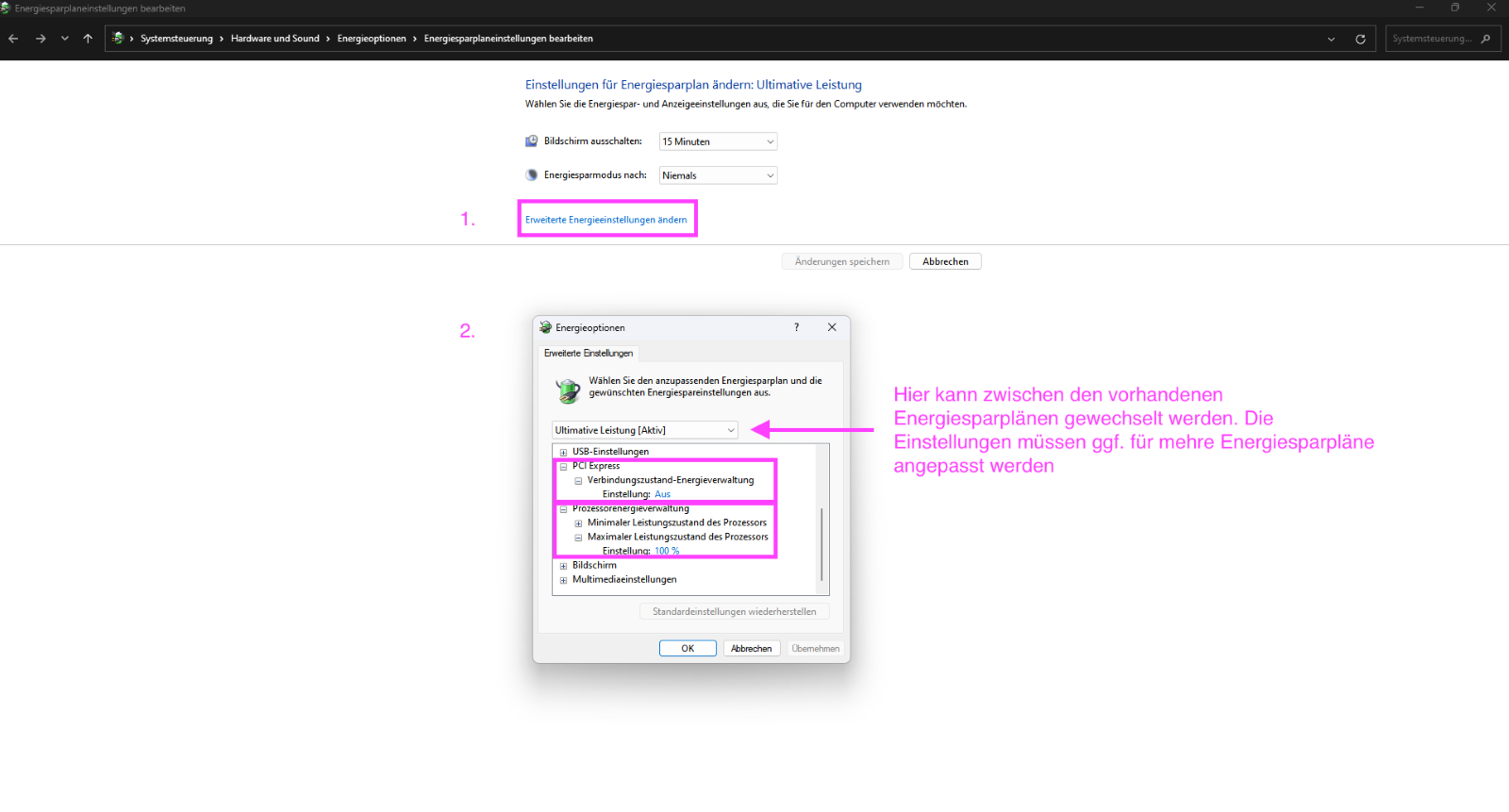Select the Multimediaeinstellungen tree row
Viewport: 1509px width, 812px height.
(x=624, y=580)
